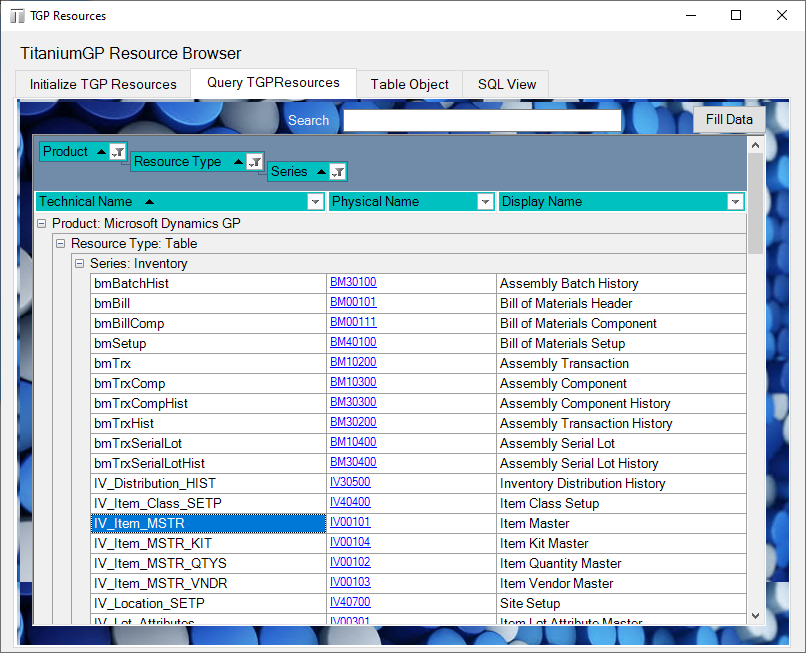
Task: Select the IV_Item_MSTR_QTYS technical name cell
Action: [208, 564]
